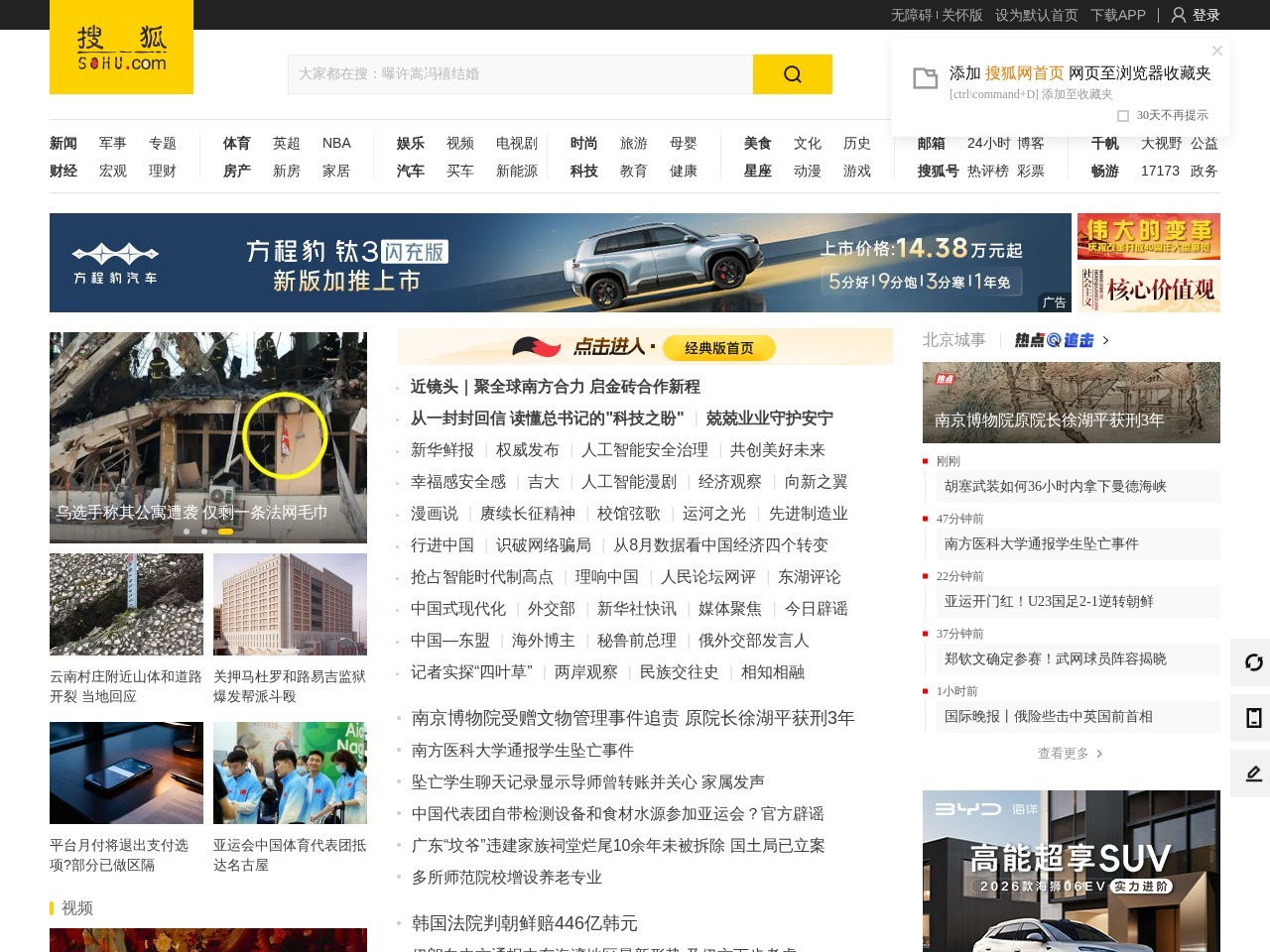Screen dimensions: 1270x952
Task: Open the 方程豹 钛3 banner advertisement
Action: pos(561,263)
